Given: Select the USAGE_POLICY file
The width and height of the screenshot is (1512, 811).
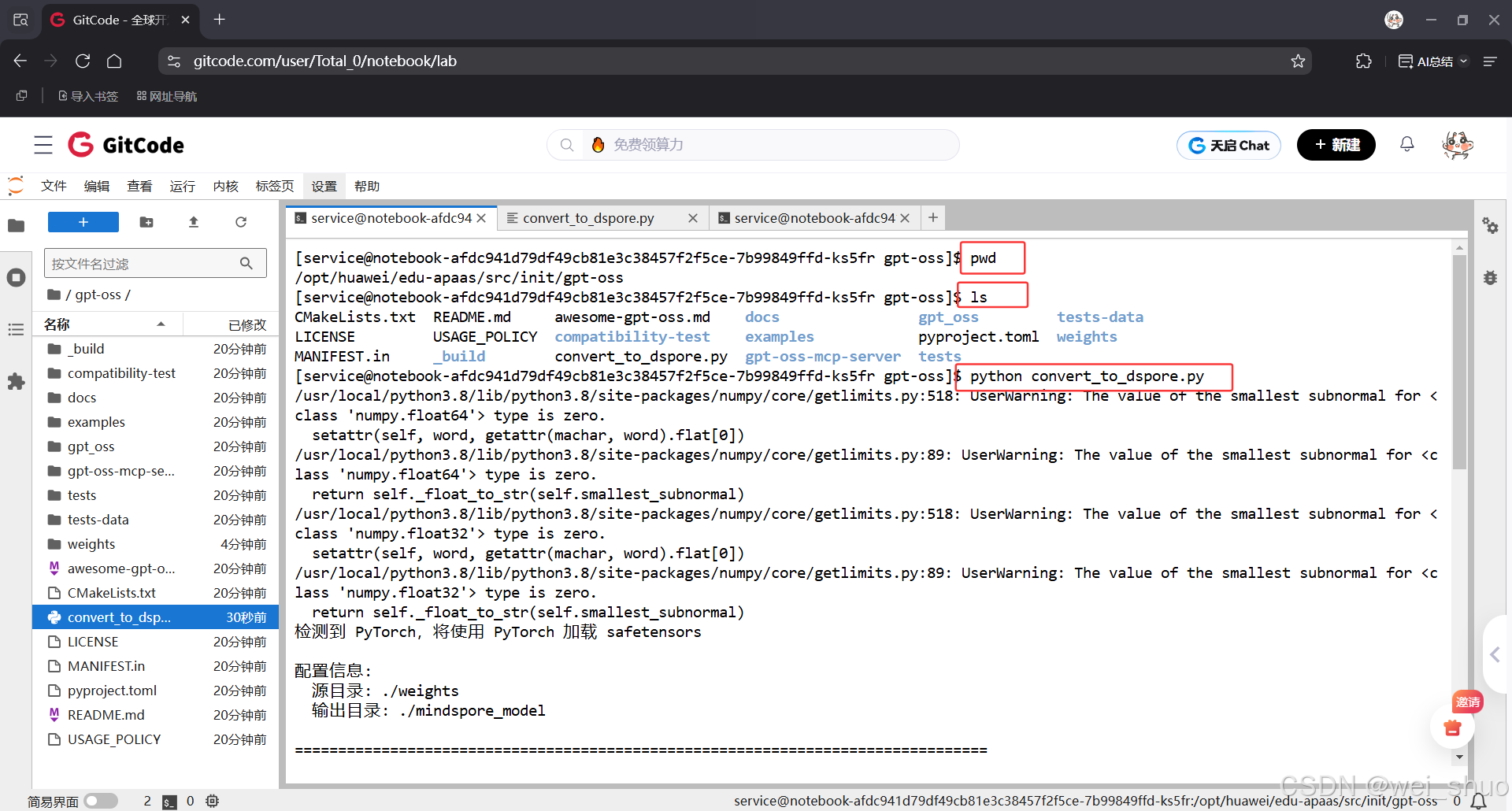Looking at the screenshot, I should [x=155, y=739].
